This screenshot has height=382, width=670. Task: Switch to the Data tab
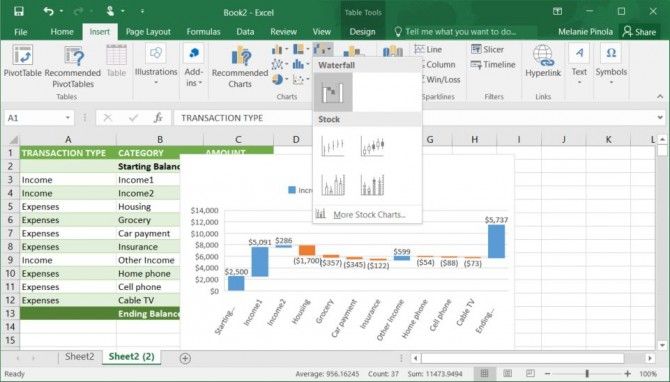(x=245, y=32)
